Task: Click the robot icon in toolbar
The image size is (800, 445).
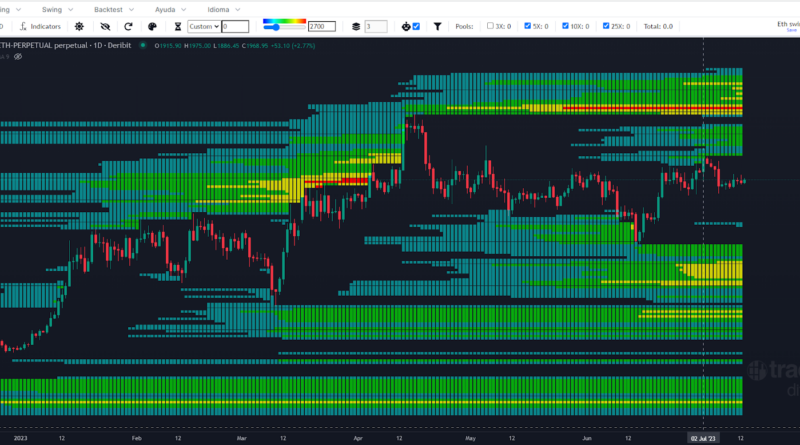Action: (x=405, y=26)
